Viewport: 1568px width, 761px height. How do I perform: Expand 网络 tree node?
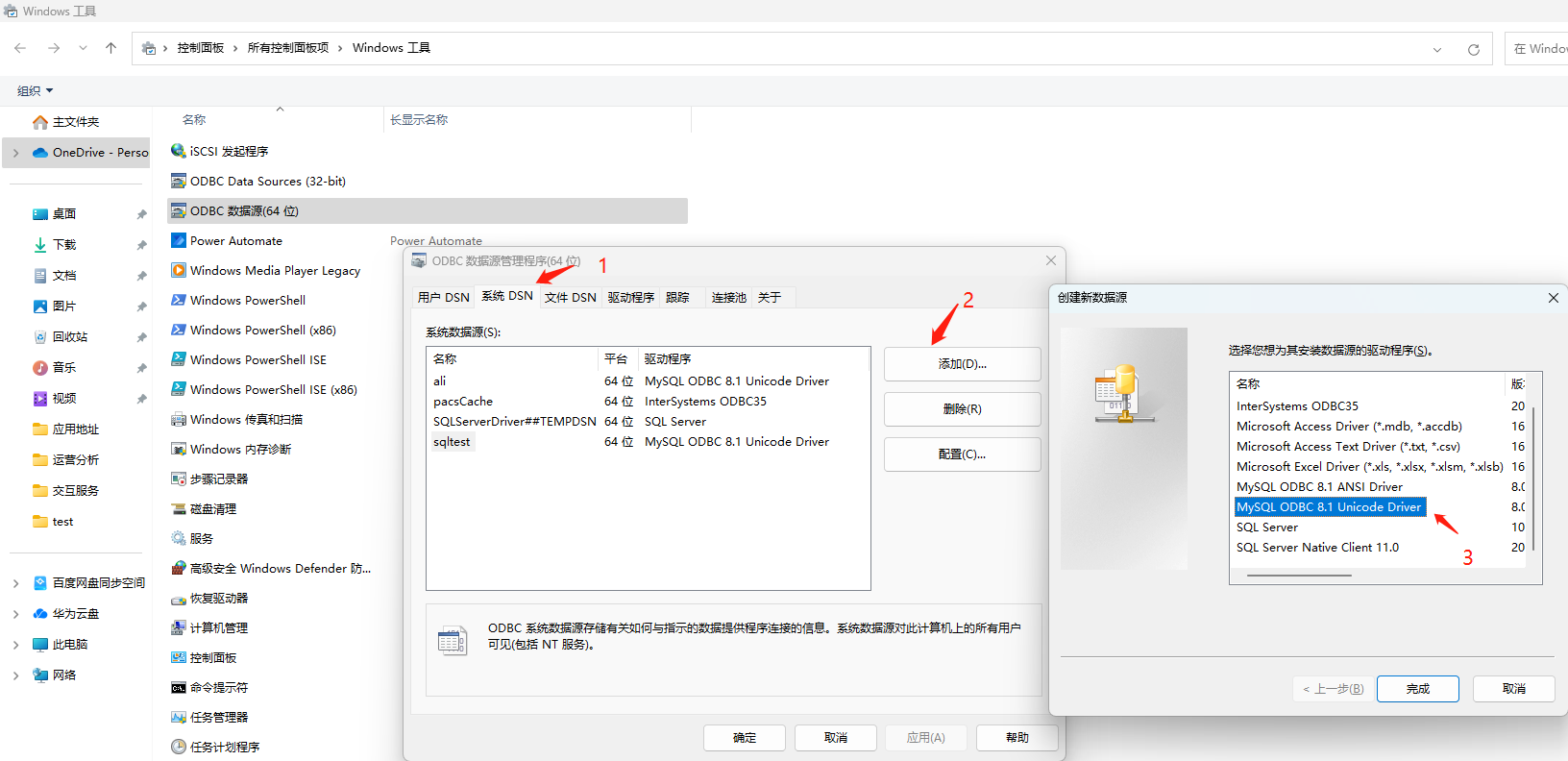pos(15,675)
